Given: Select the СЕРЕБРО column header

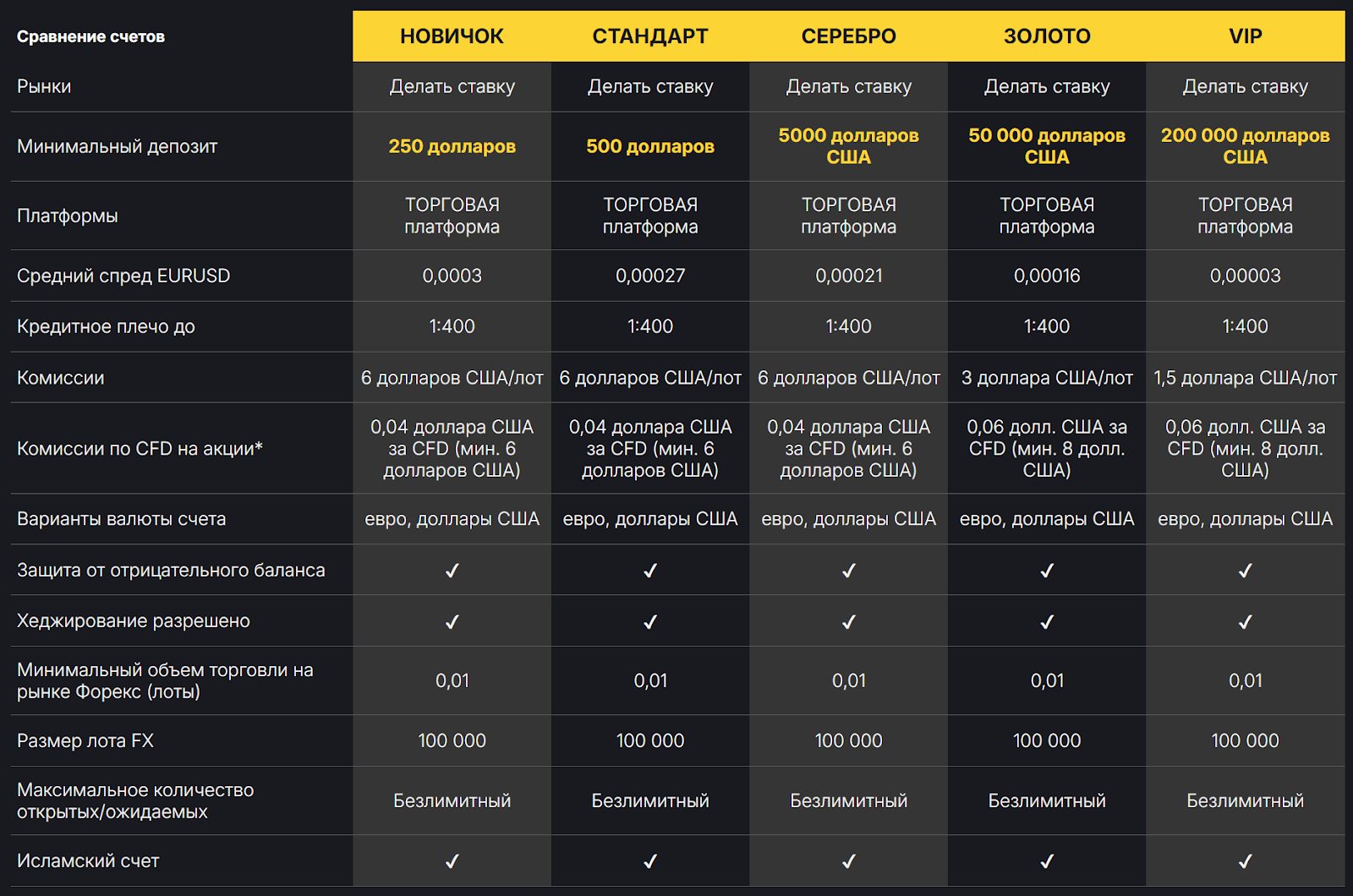Looking at the screenshot, I should click(x=849, y=36).
